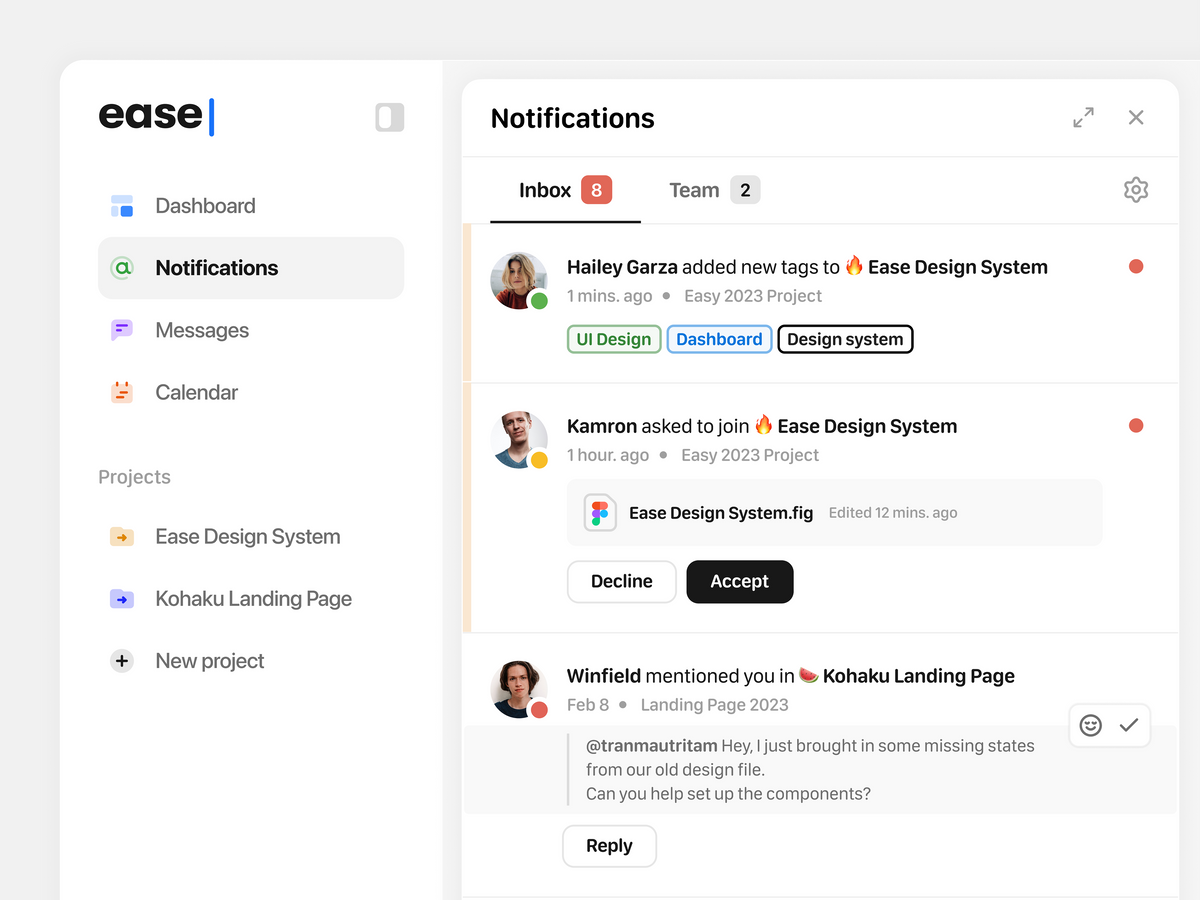Open the emoji reaction picker on Winfield's message
The height and width of the screenshot is (900, 1200).
[1090, 725]
